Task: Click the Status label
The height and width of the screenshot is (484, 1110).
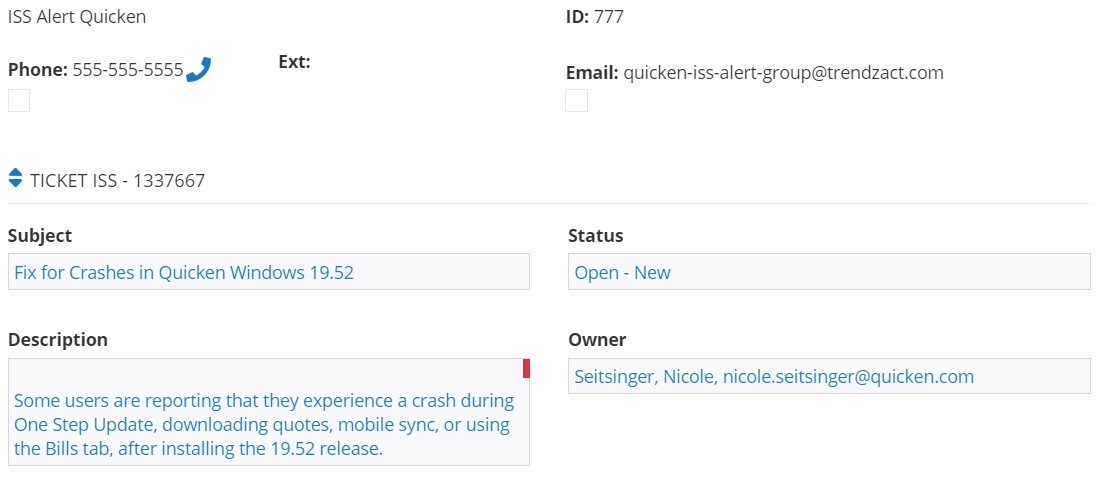Action: [595, 236]
